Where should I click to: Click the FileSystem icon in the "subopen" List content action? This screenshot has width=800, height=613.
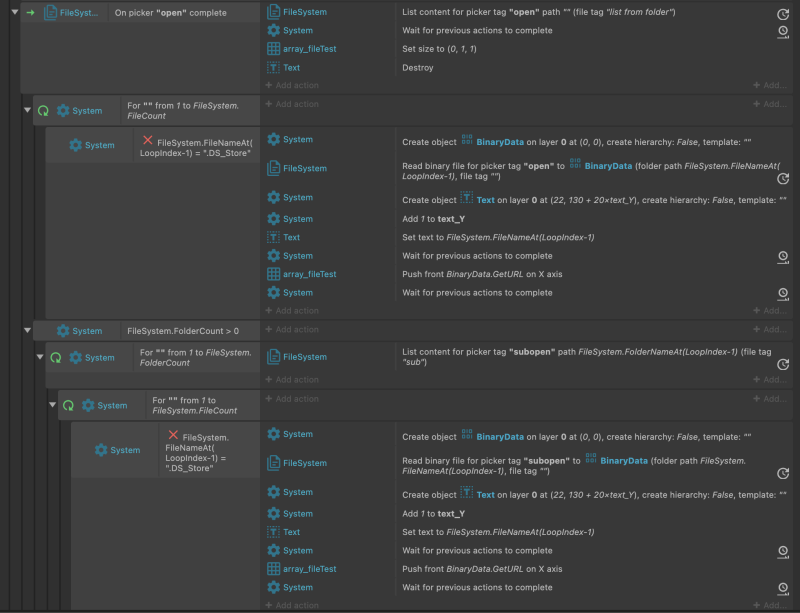(x=273, y=357)
